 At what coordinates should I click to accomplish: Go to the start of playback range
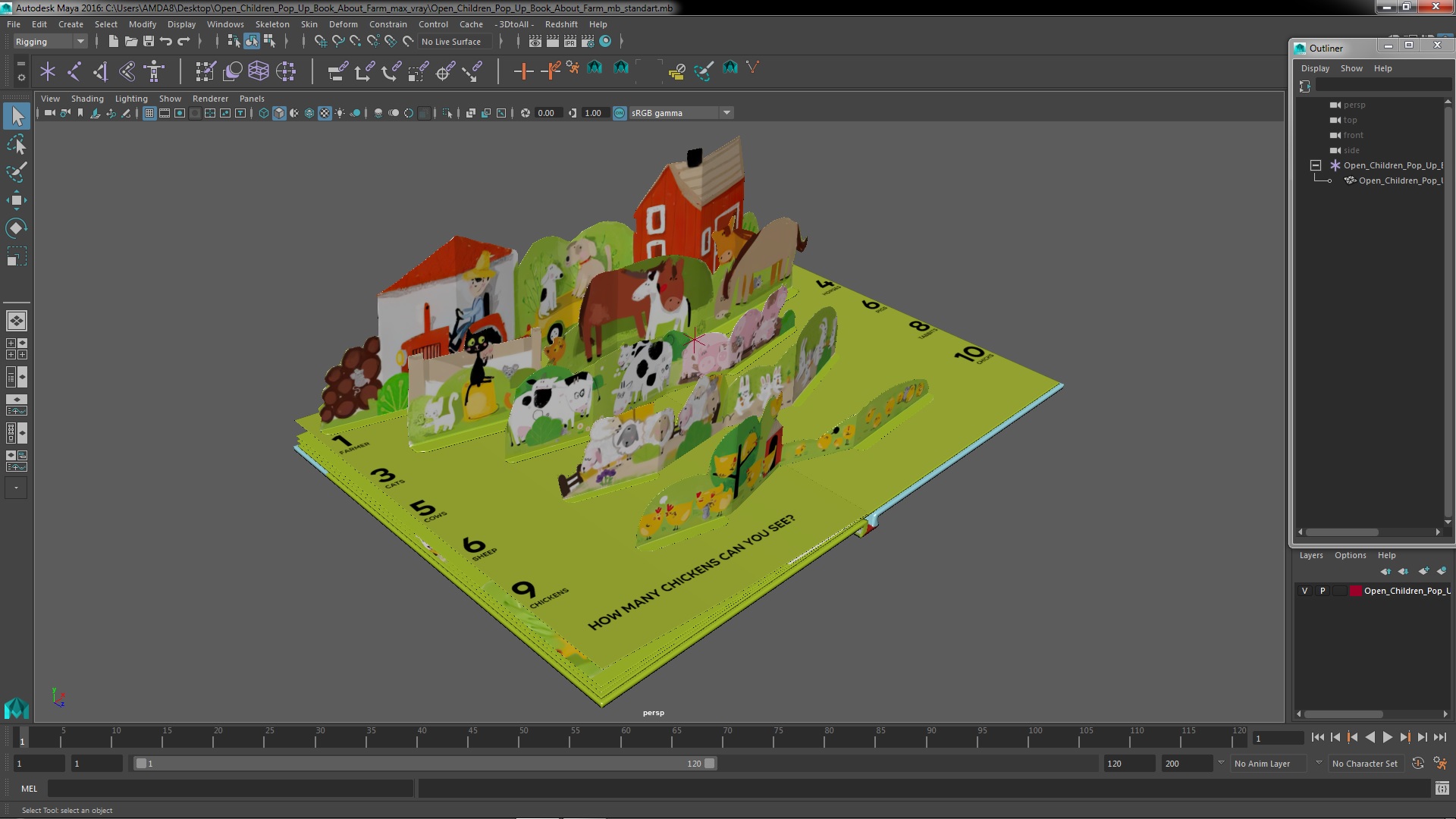click(x=1317, y=737)
